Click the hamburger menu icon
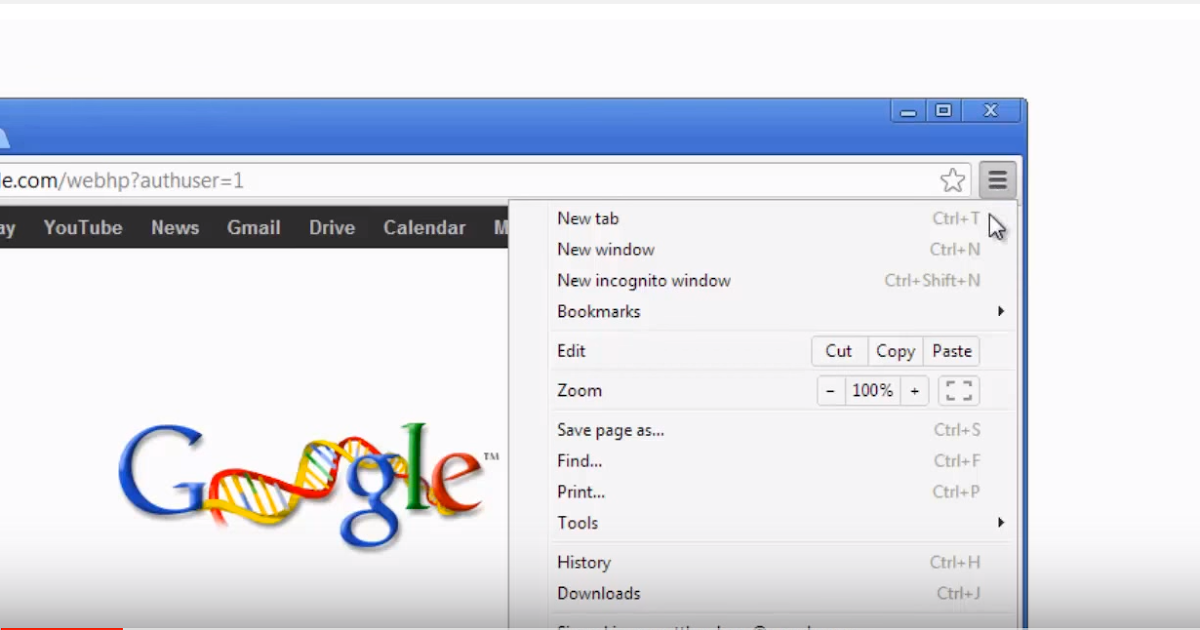The width and height of the screenshot is (1200, 630). coord(996,179)
